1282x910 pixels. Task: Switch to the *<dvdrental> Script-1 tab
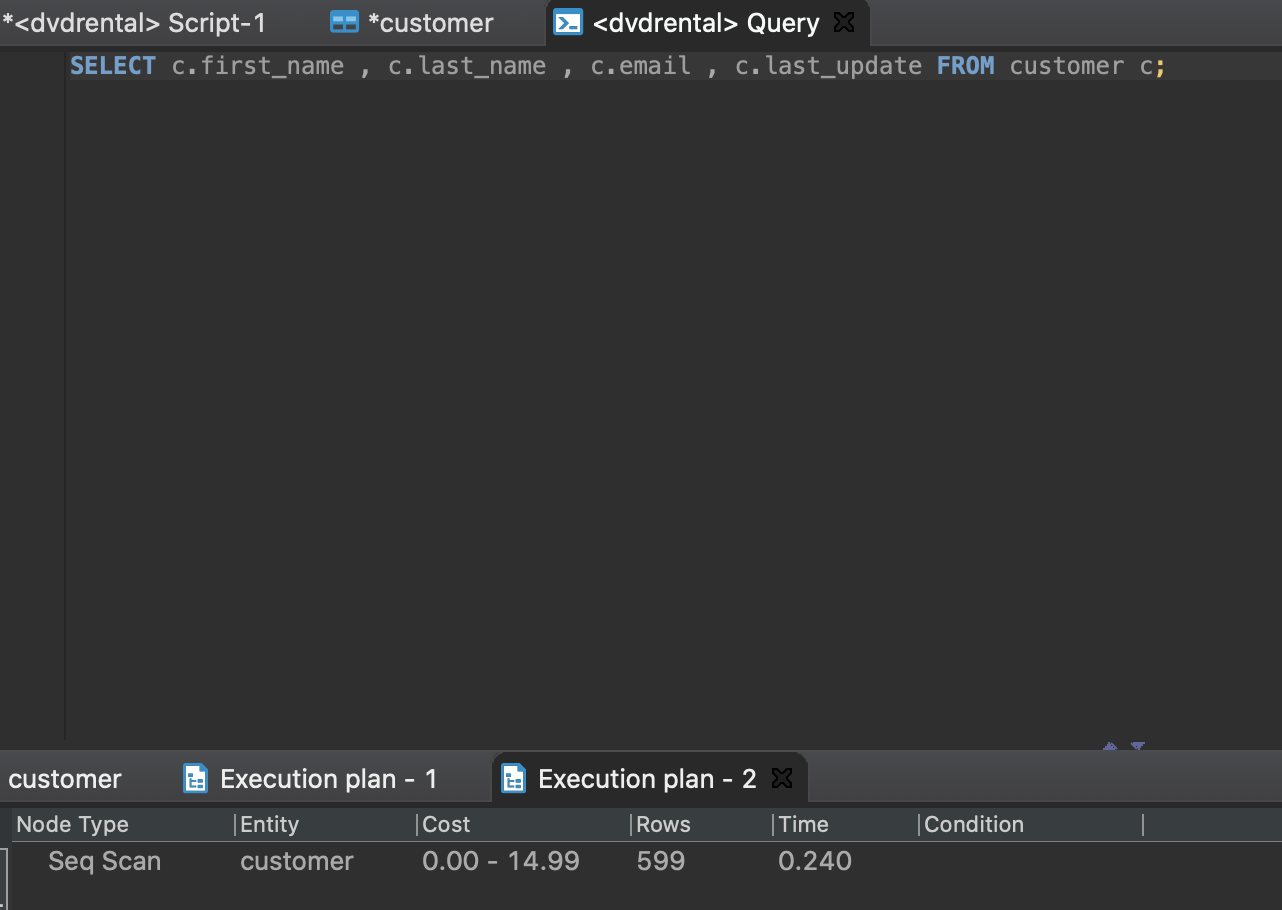point(134,23)
